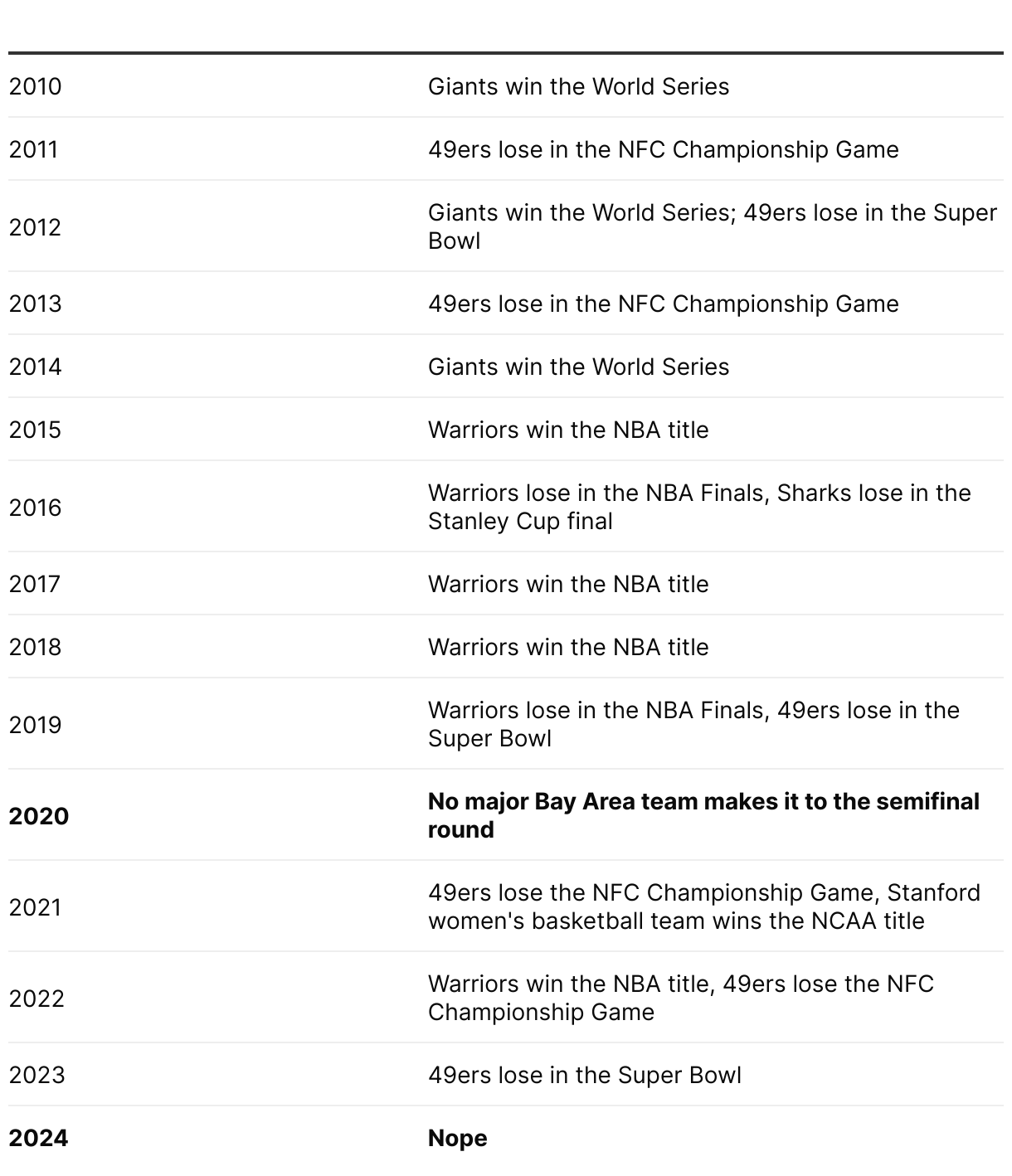Select the 'Giants win the World Series' 2010 text
Screen dimensions: 1012x1176
pos(578,86)
